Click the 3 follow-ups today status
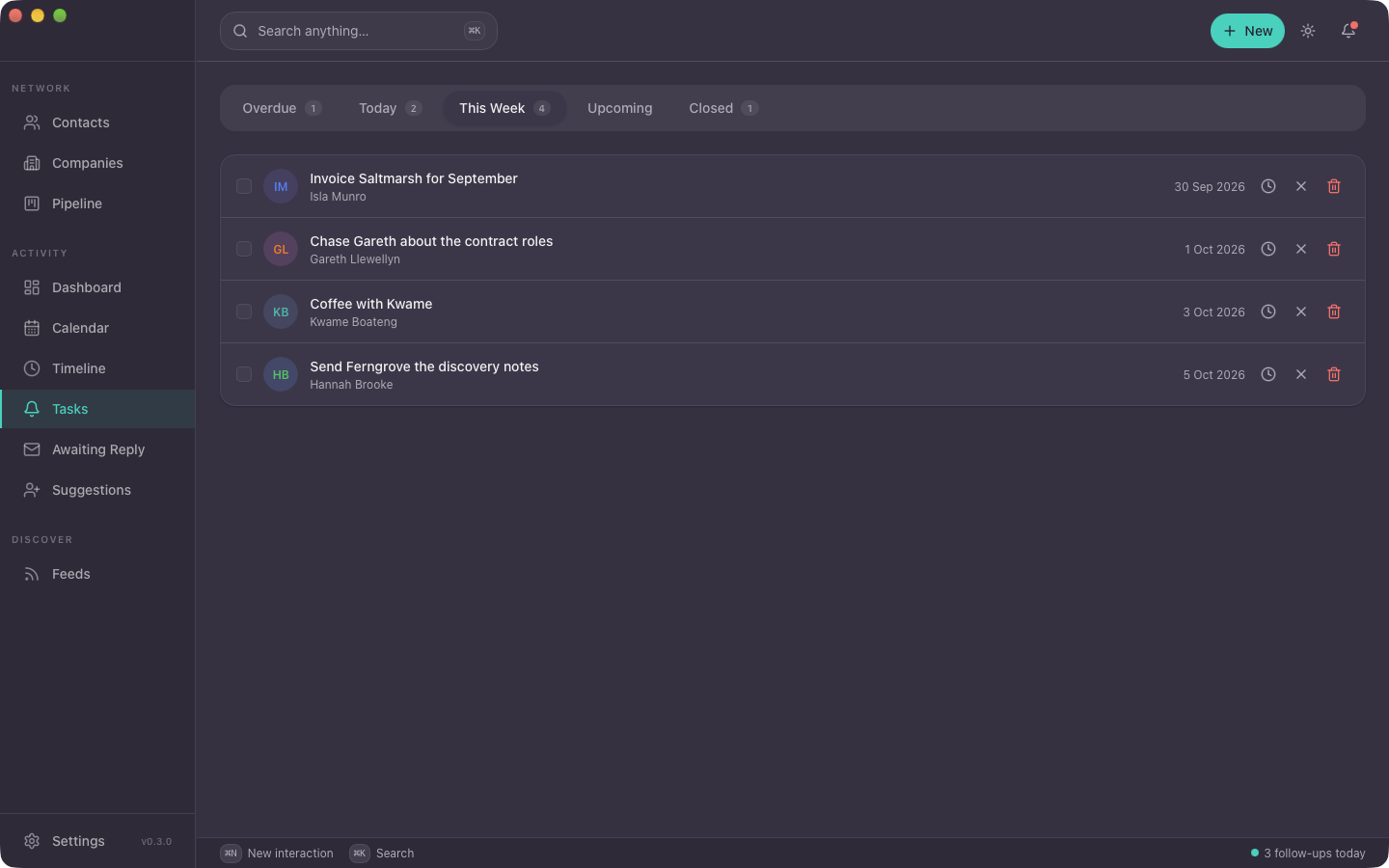The height and width of the screenshot is (868, 1389). click(x=1308, y=854)
